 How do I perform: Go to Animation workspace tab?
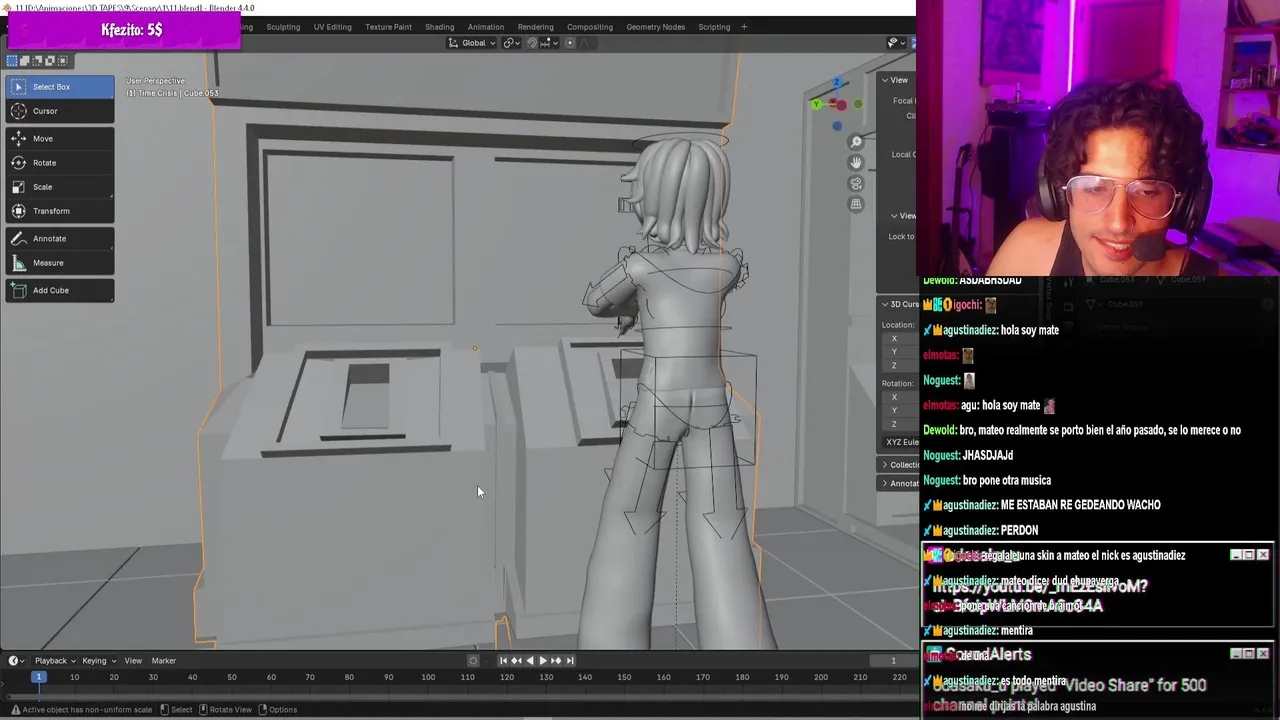point(486,27)
